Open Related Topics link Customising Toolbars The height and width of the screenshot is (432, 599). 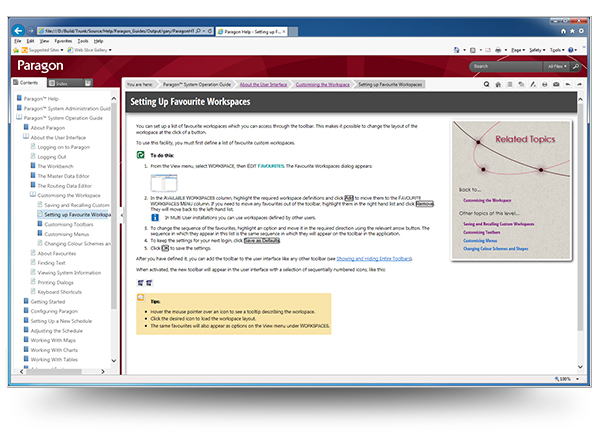point(481,232)
